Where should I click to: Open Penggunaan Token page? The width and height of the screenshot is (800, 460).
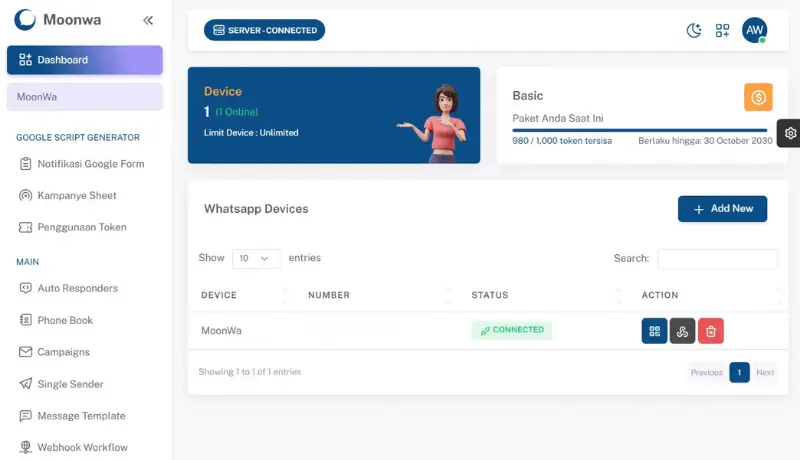click(73, 227)
